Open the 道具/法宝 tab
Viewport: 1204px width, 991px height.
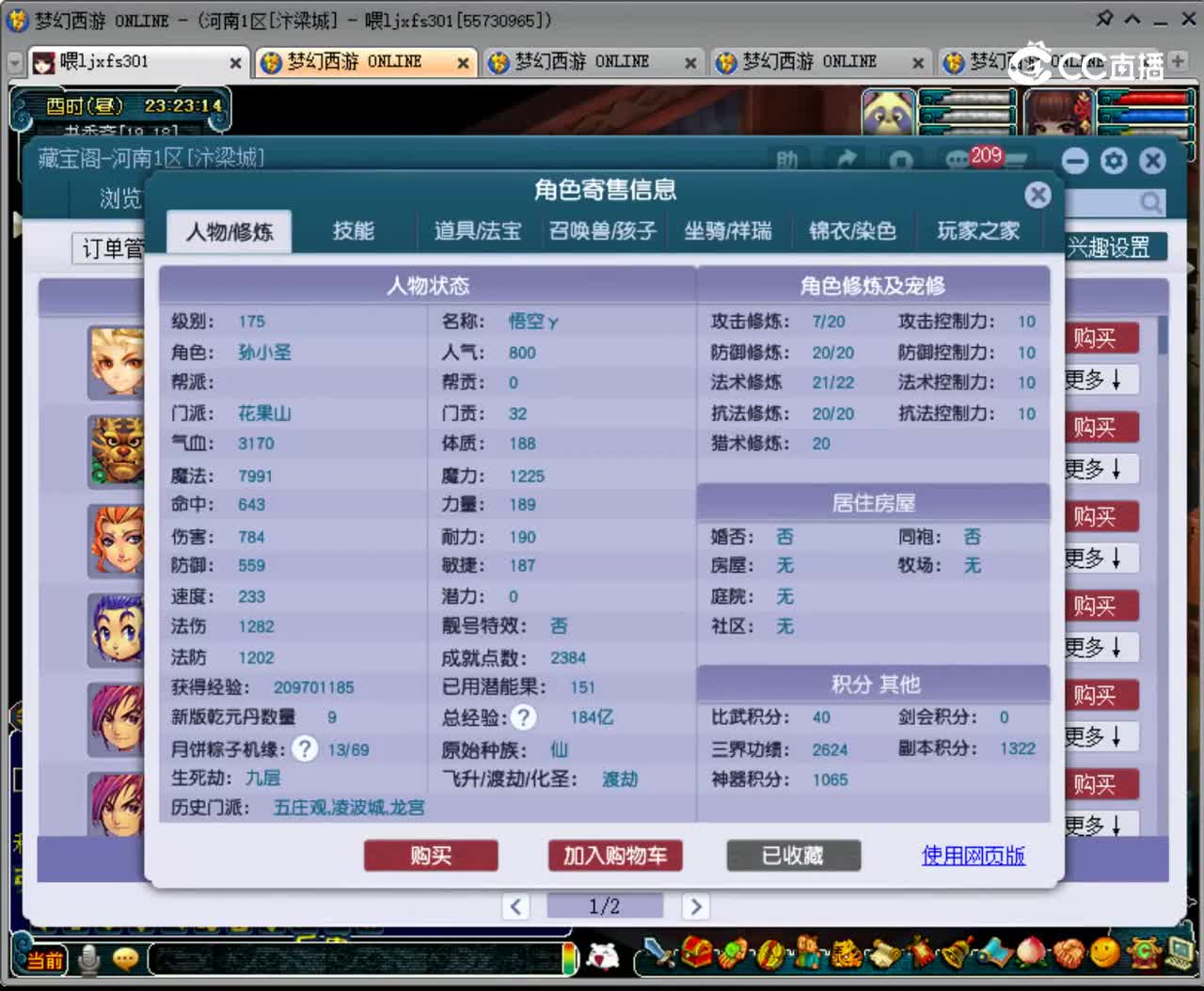[478, 231]
